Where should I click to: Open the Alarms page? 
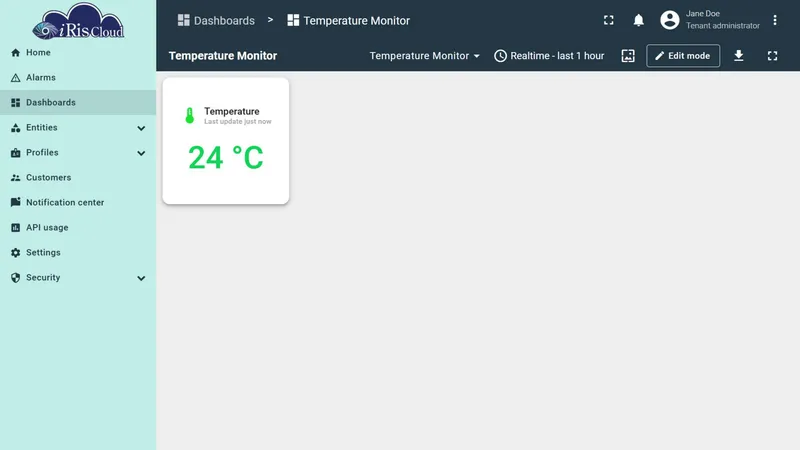click(78, 78)
